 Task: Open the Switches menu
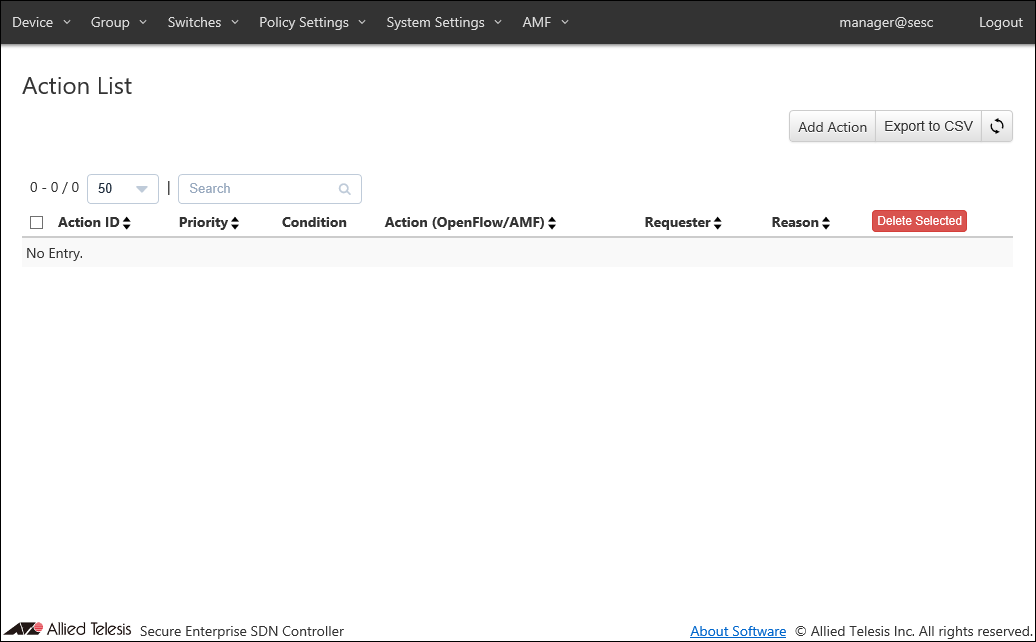pyautogui.click(x=203, y=22)
